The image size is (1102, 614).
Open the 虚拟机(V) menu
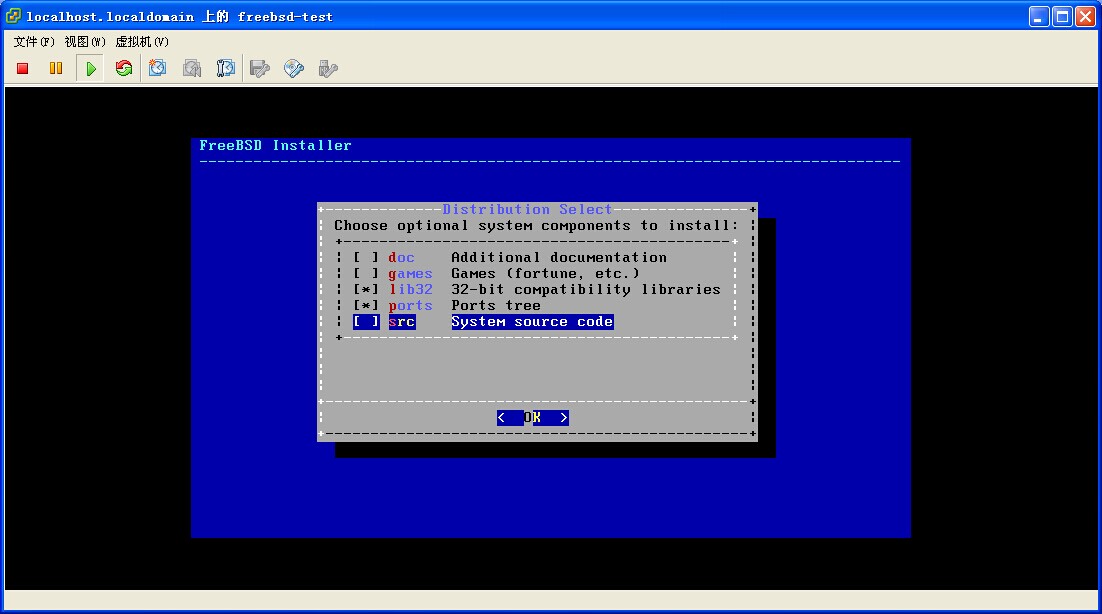pyautogui.click(x=142, y=42)
